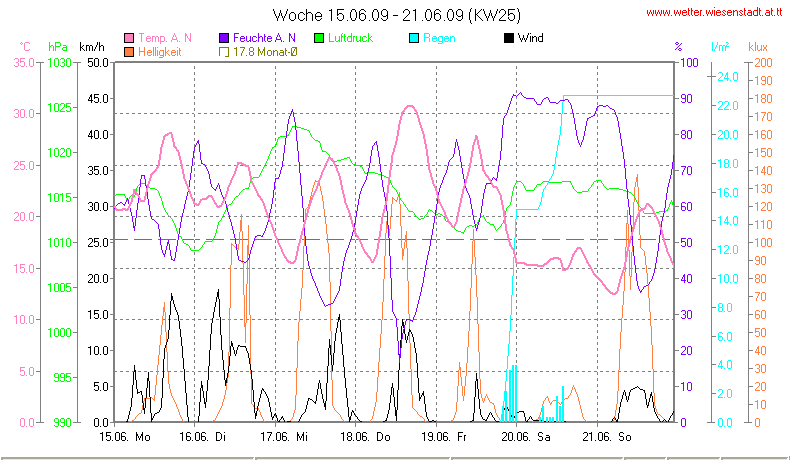This screenshot has height=460, width=790.
Task: Open the www.wetter.wiesenstadt.at.tt link
Action: click(x=714, y=12)
